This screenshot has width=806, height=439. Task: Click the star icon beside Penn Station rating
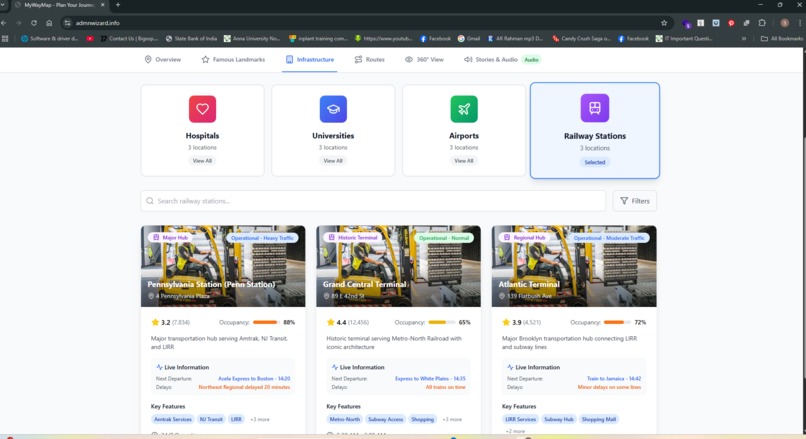155,322
